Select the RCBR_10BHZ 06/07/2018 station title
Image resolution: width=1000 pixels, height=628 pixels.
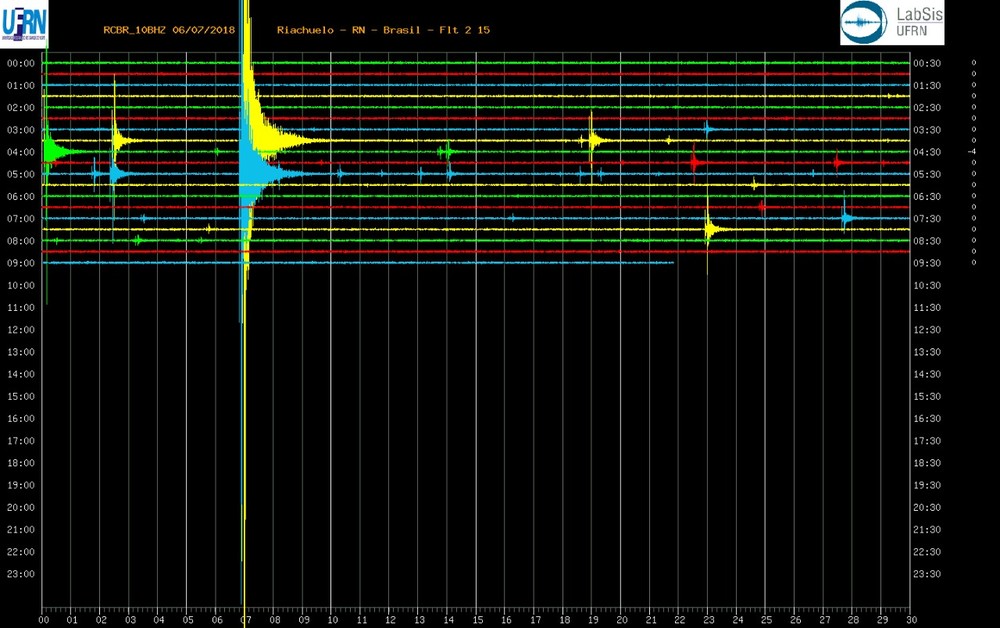(x=169, y=30)
